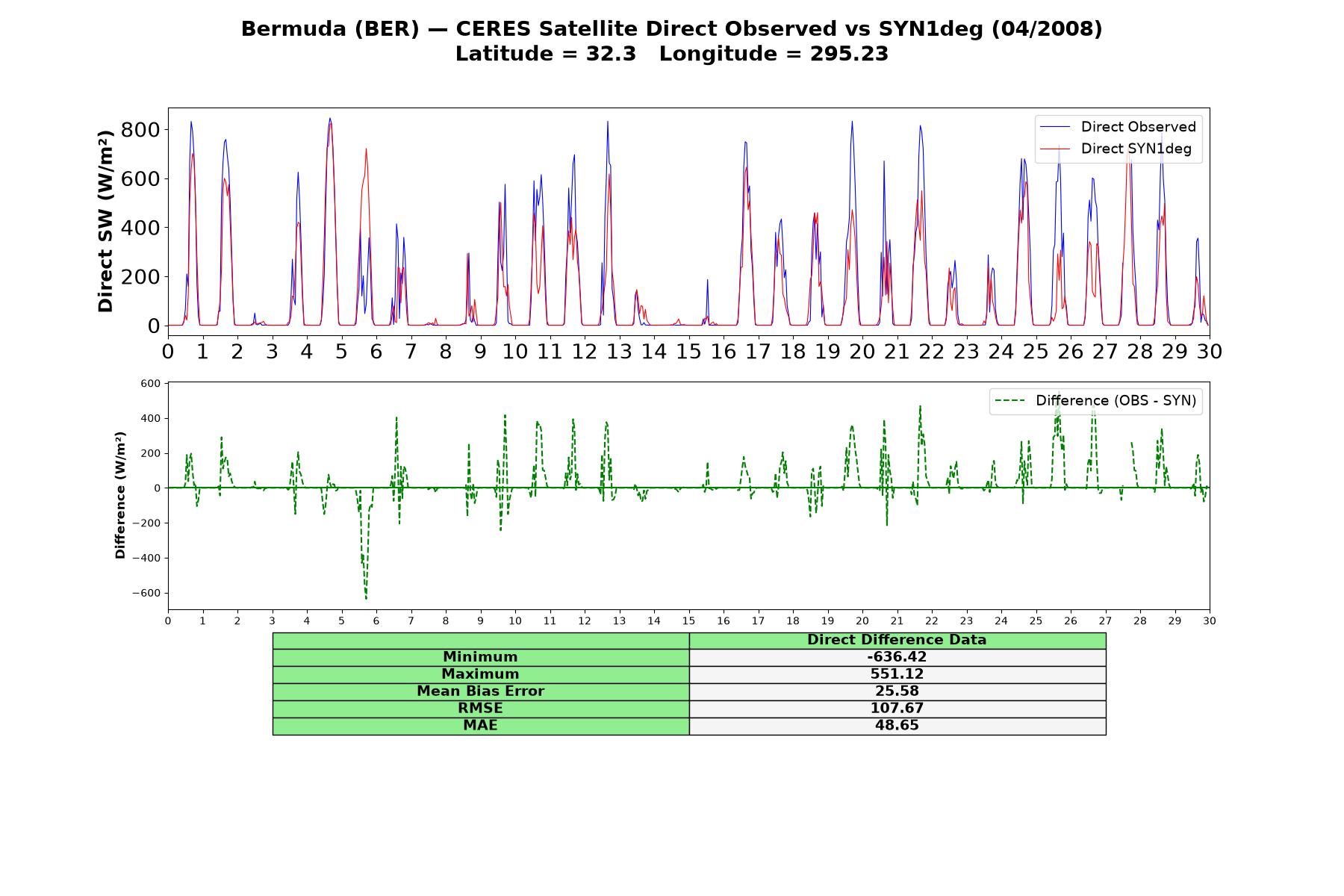Select the Maximum value 551.12 cell
This screenshot has height=896, width=1344.
click(897, 674)
